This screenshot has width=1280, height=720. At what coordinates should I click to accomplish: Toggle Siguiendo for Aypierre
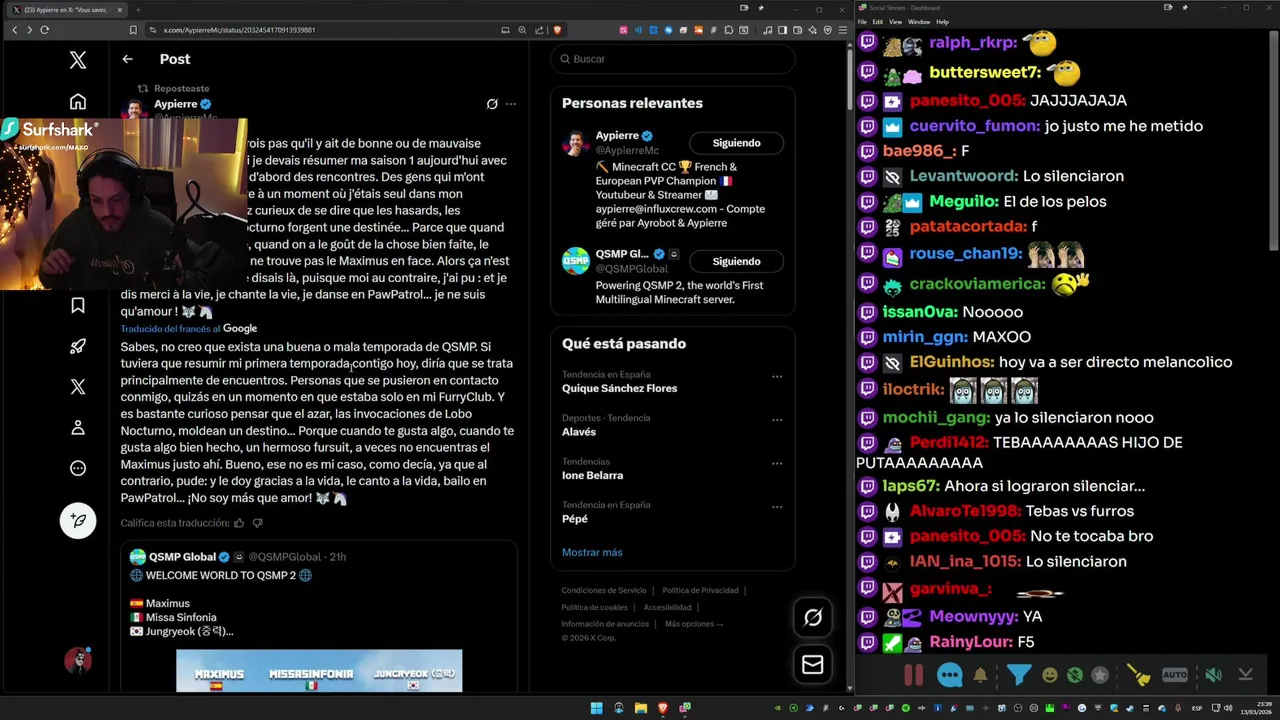(x=736, y=143)
